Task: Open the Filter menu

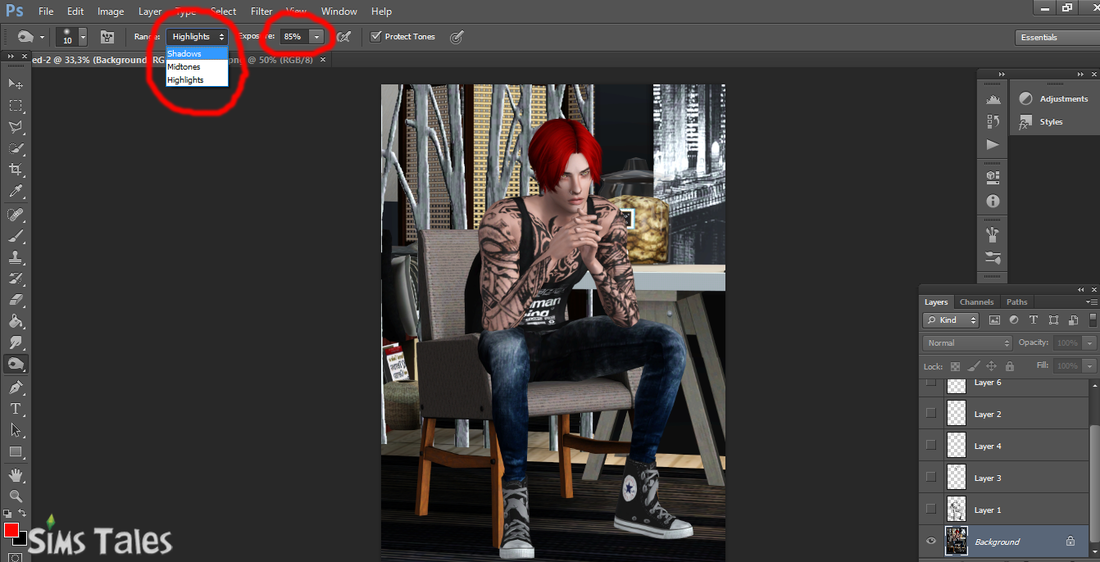Action: [x=262, y=11]
